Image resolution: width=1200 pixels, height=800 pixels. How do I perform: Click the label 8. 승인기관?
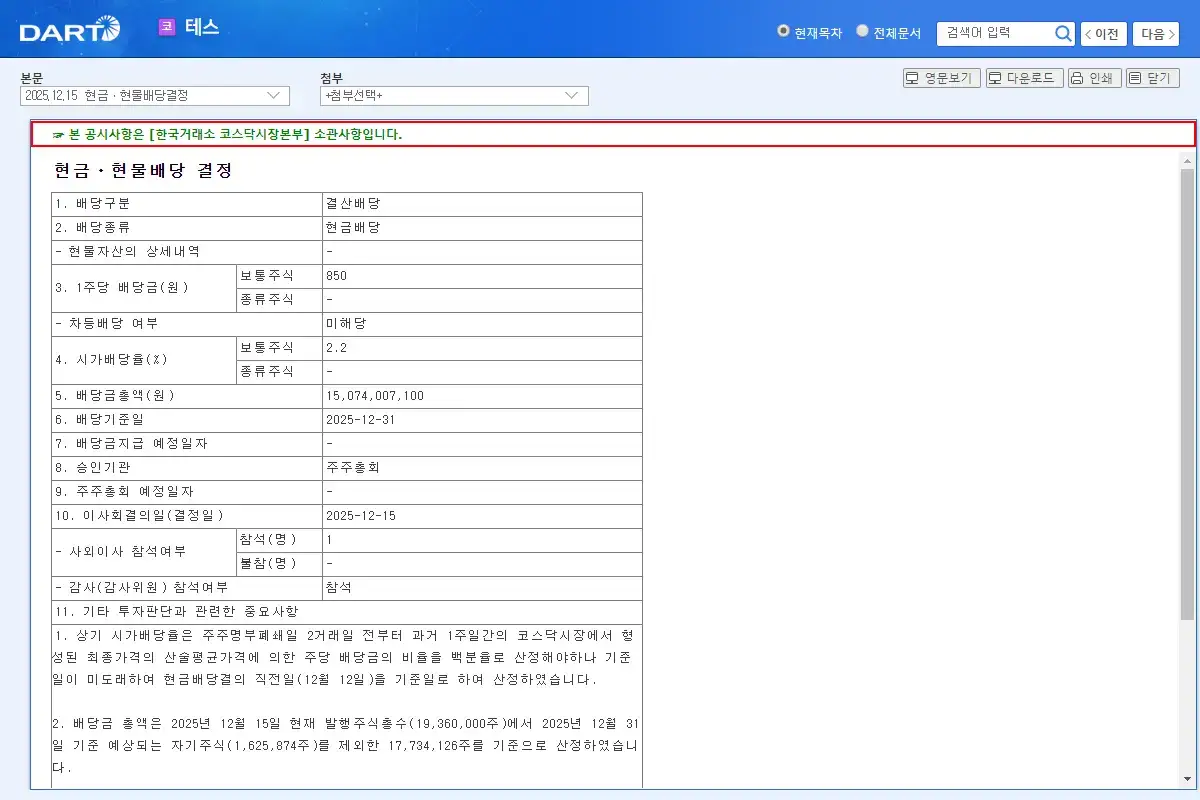[93, 468]
